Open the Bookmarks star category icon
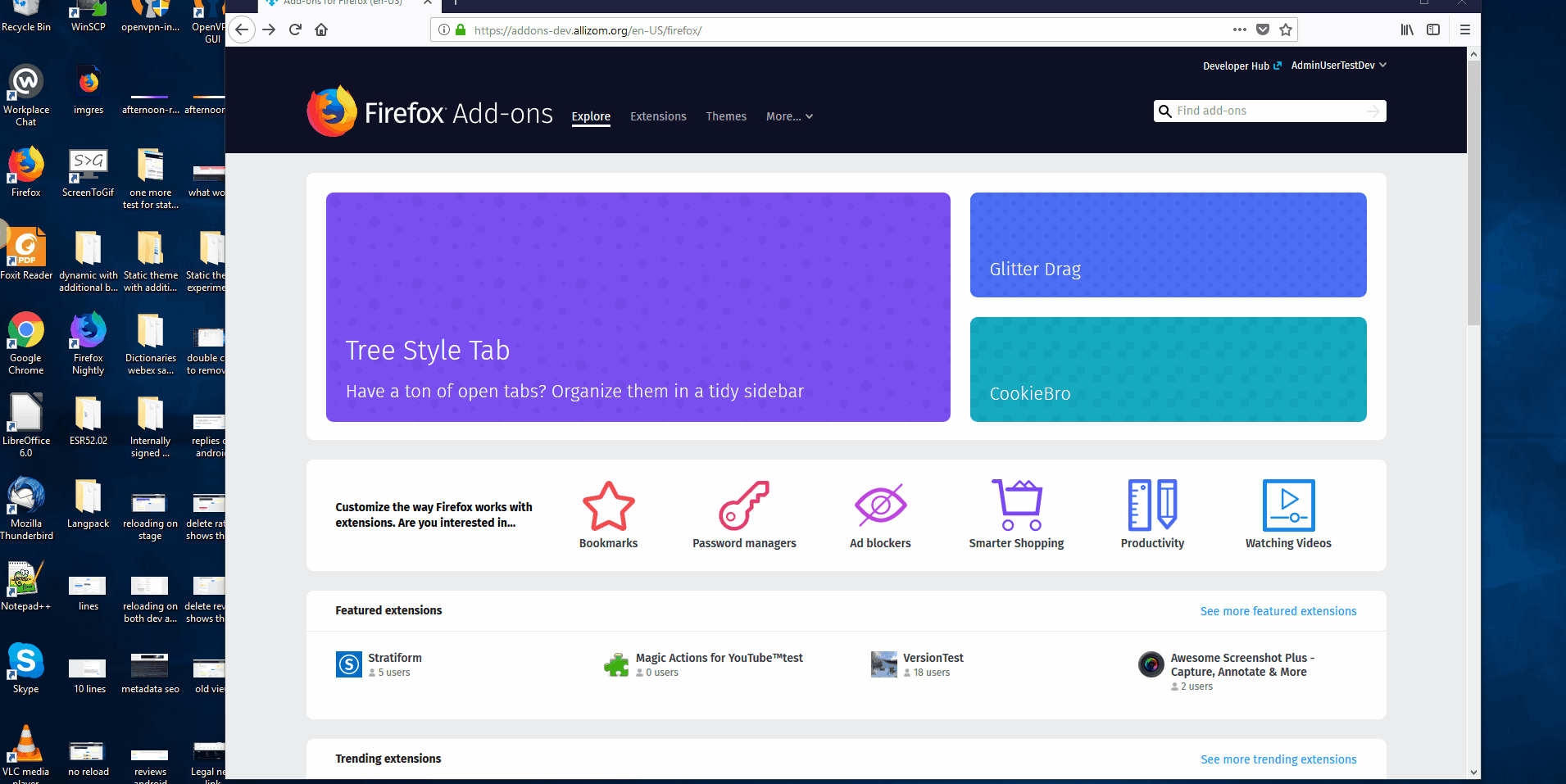 (608, 505)
